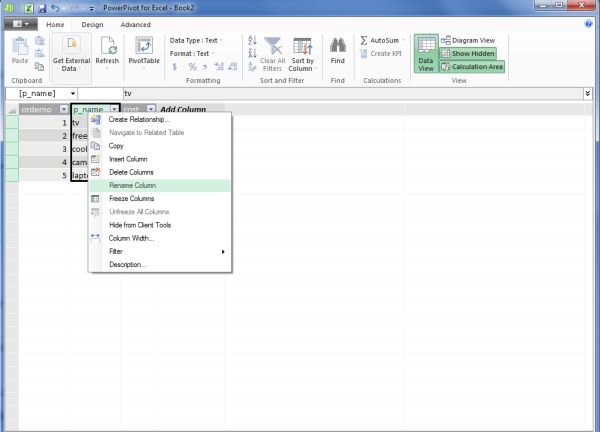Click the select-all corner of the table
This screenshot has width=600, height=432.
[x=12, y=110]
